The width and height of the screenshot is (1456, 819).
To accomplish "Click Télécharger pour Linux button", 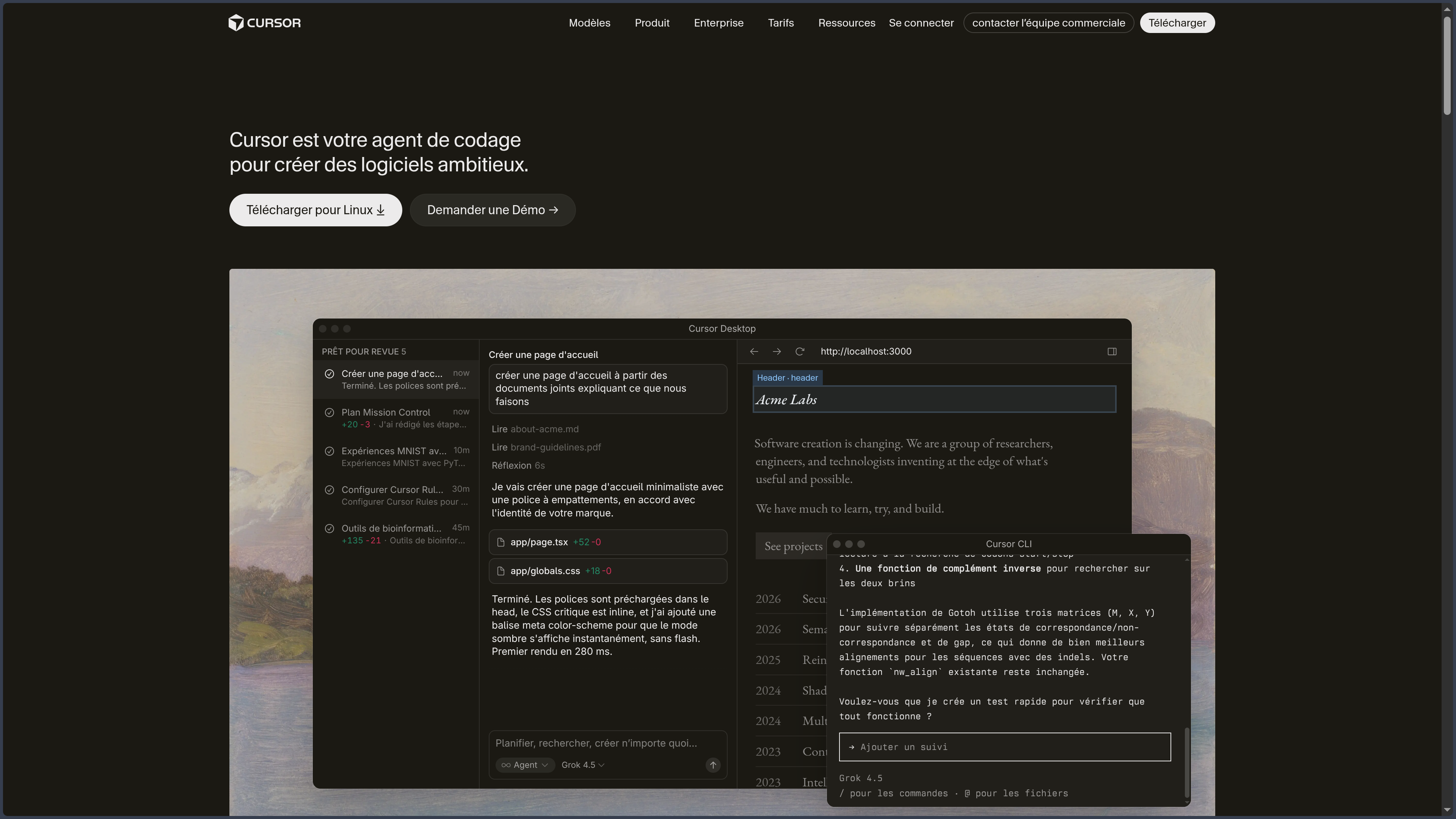I will 315,210.
